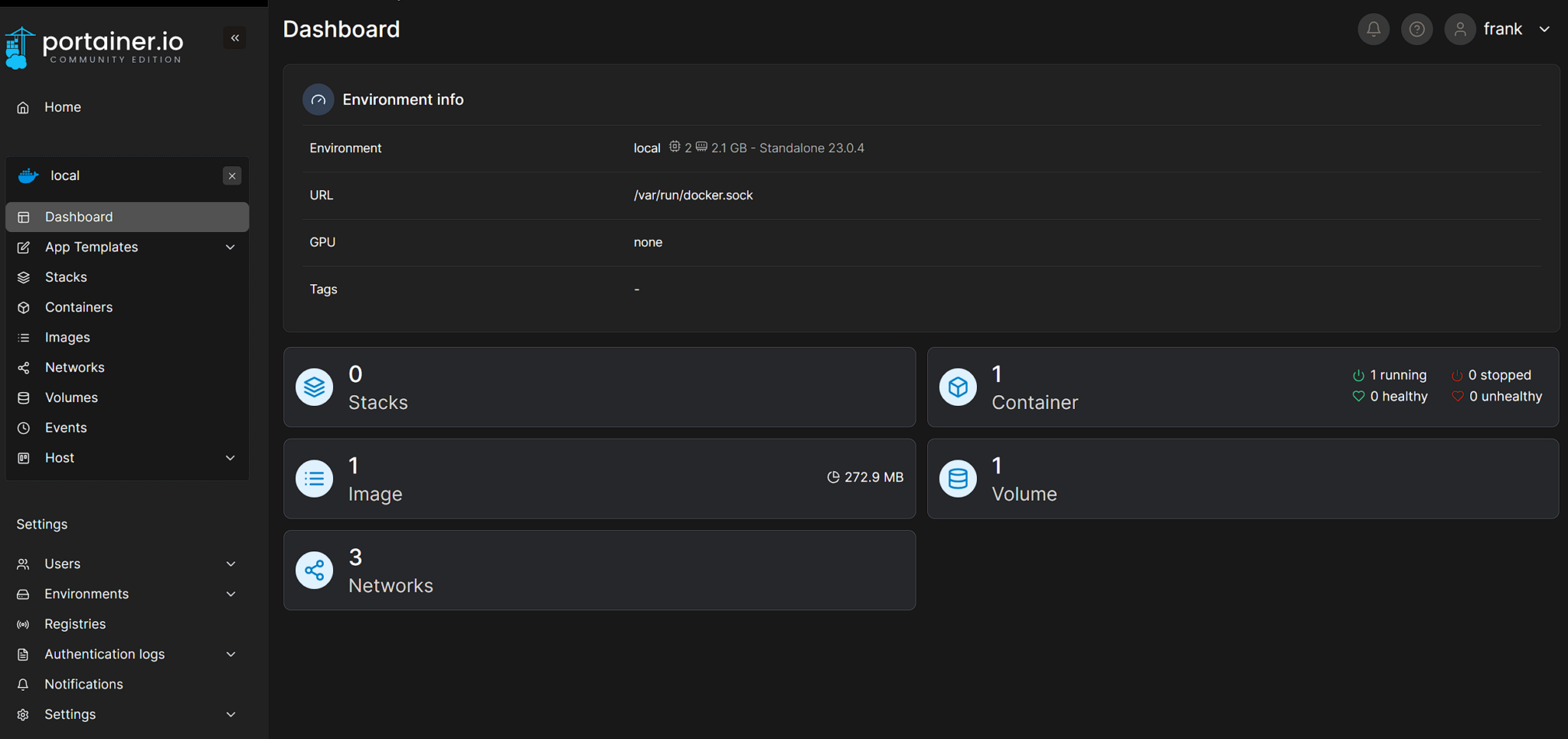
Task: Expand the App Templates menu
Action: pos(230,247)
